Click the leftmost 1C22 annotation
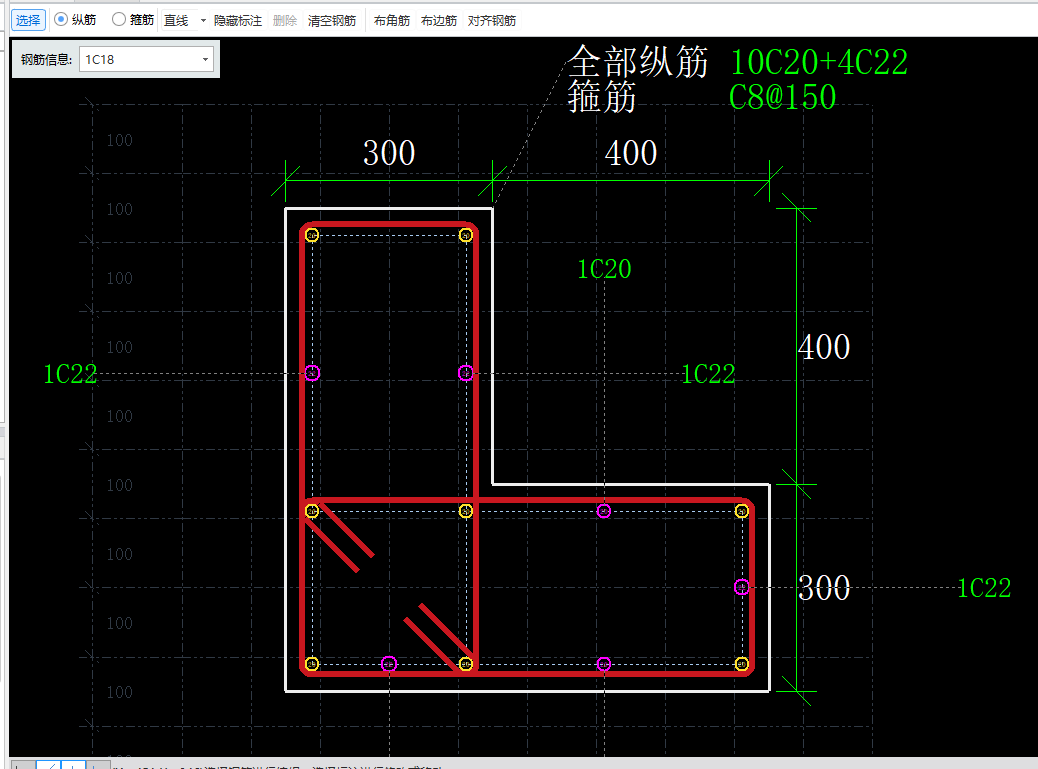Image resolution: width=1038 pixels, height=769 pixels. [70, 374]
